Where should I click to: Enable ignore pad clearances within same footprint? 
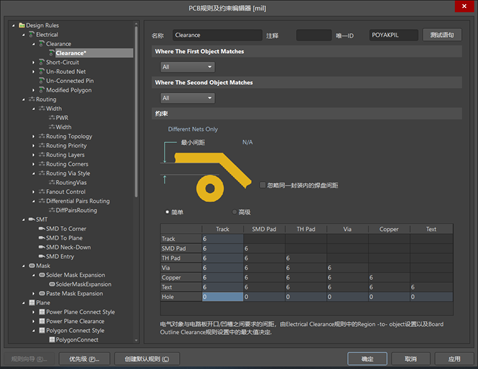(263, 185)
